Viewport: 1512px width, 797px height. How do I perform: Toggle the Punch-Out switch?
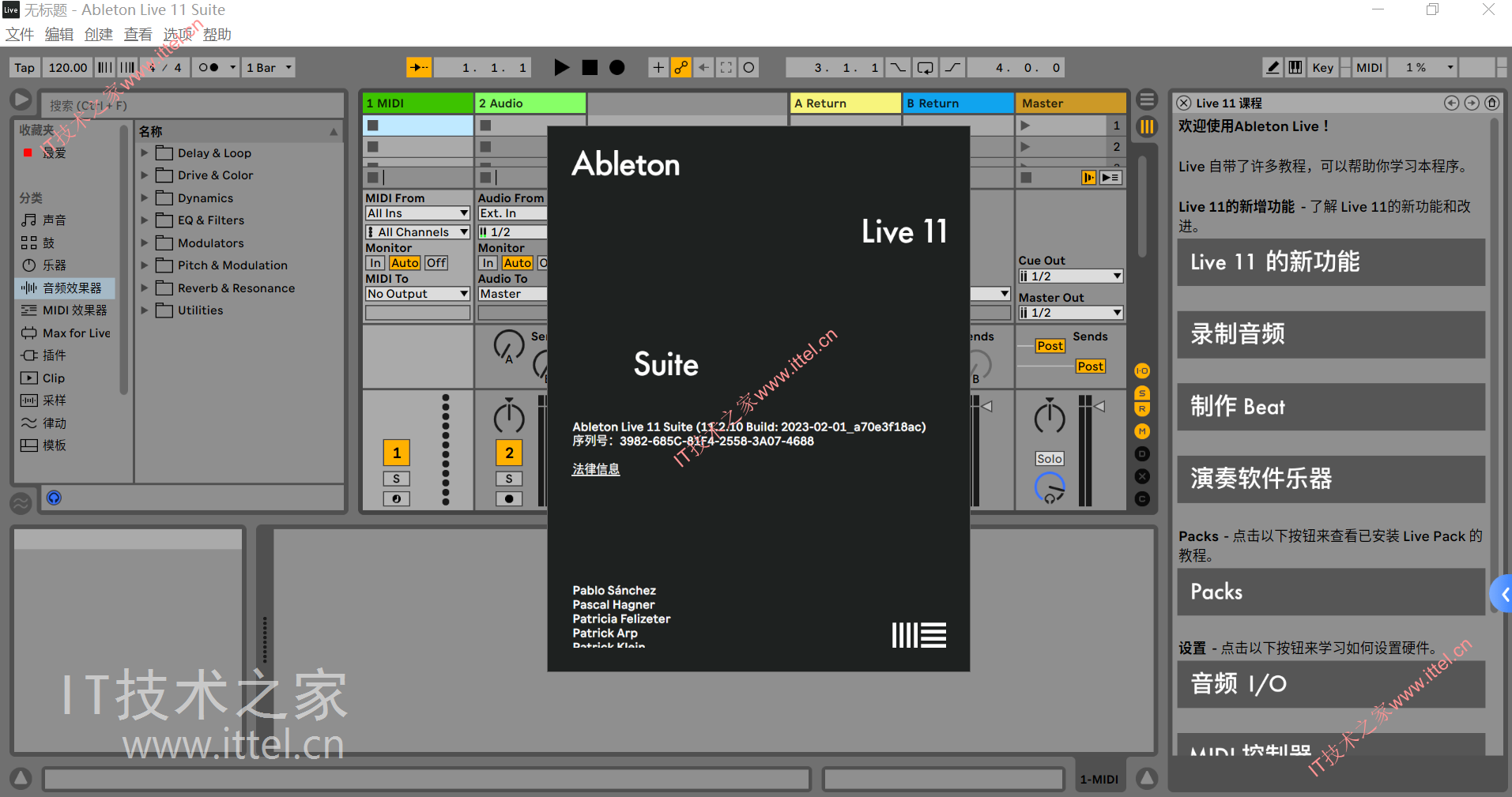point(952,67)
